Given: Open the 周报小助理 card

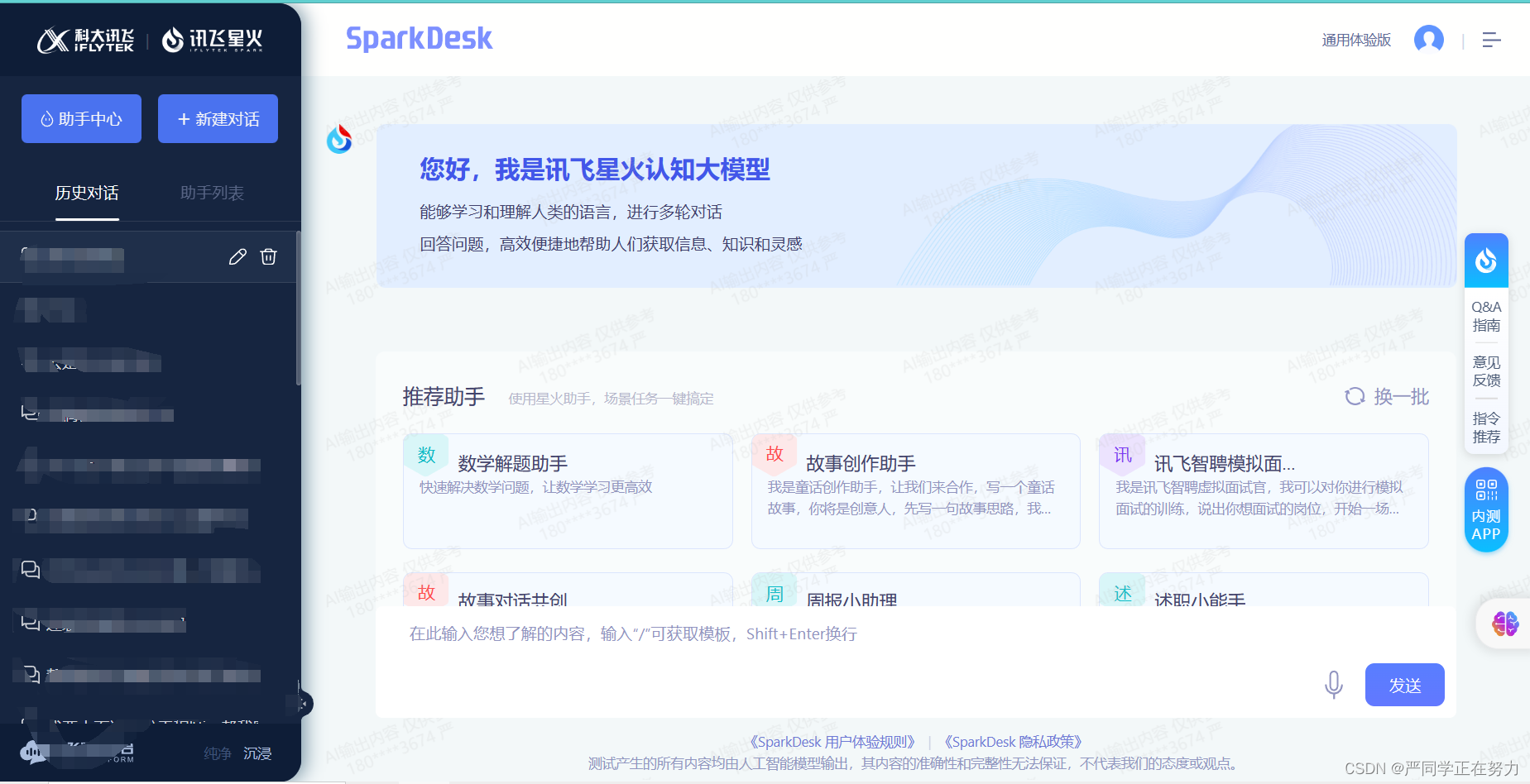Looking at the screenshot, I should pos(915,590).
